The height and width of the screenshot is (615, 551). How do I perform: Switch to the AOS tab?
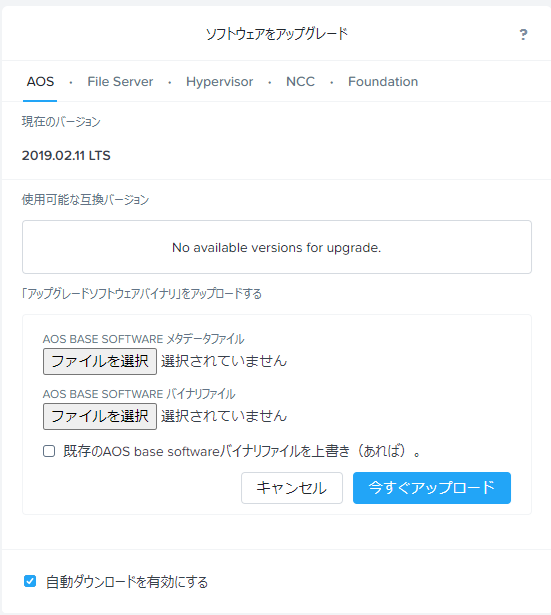pyautogui.click(x=40, y=82)
